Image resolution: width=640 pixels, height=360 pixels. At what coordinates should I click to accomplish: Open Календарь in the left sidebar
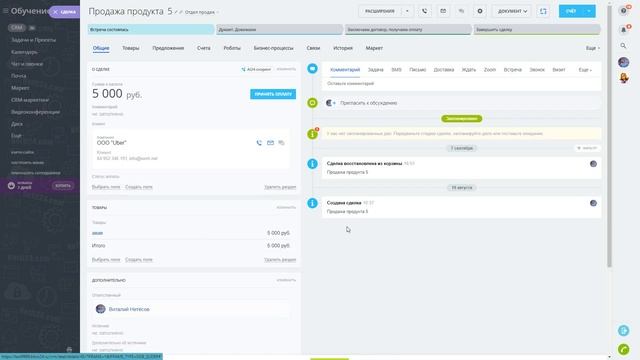point(24,52)
